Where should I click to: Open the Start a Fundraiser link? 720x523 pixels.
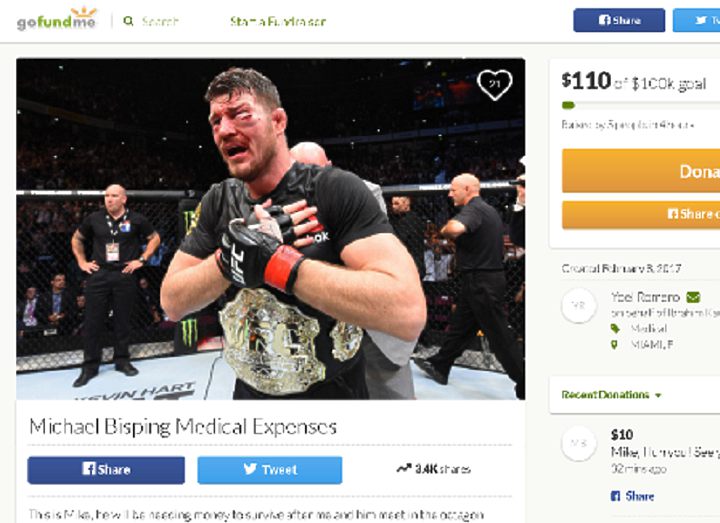pos(278,21)
